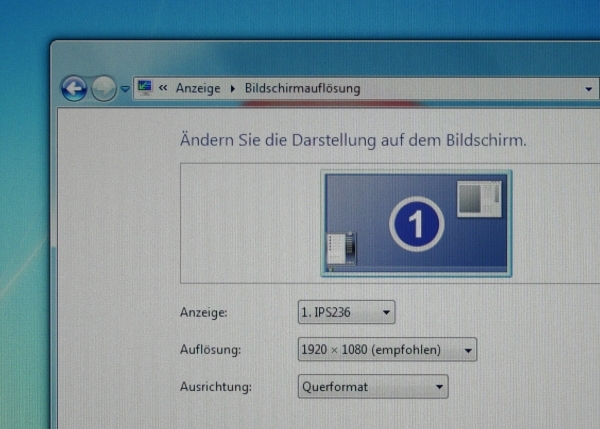Image resolution: width=600 pixels, height=429 pixels.
Task: Click the display icon in address bar
Action: pos(145,88)
